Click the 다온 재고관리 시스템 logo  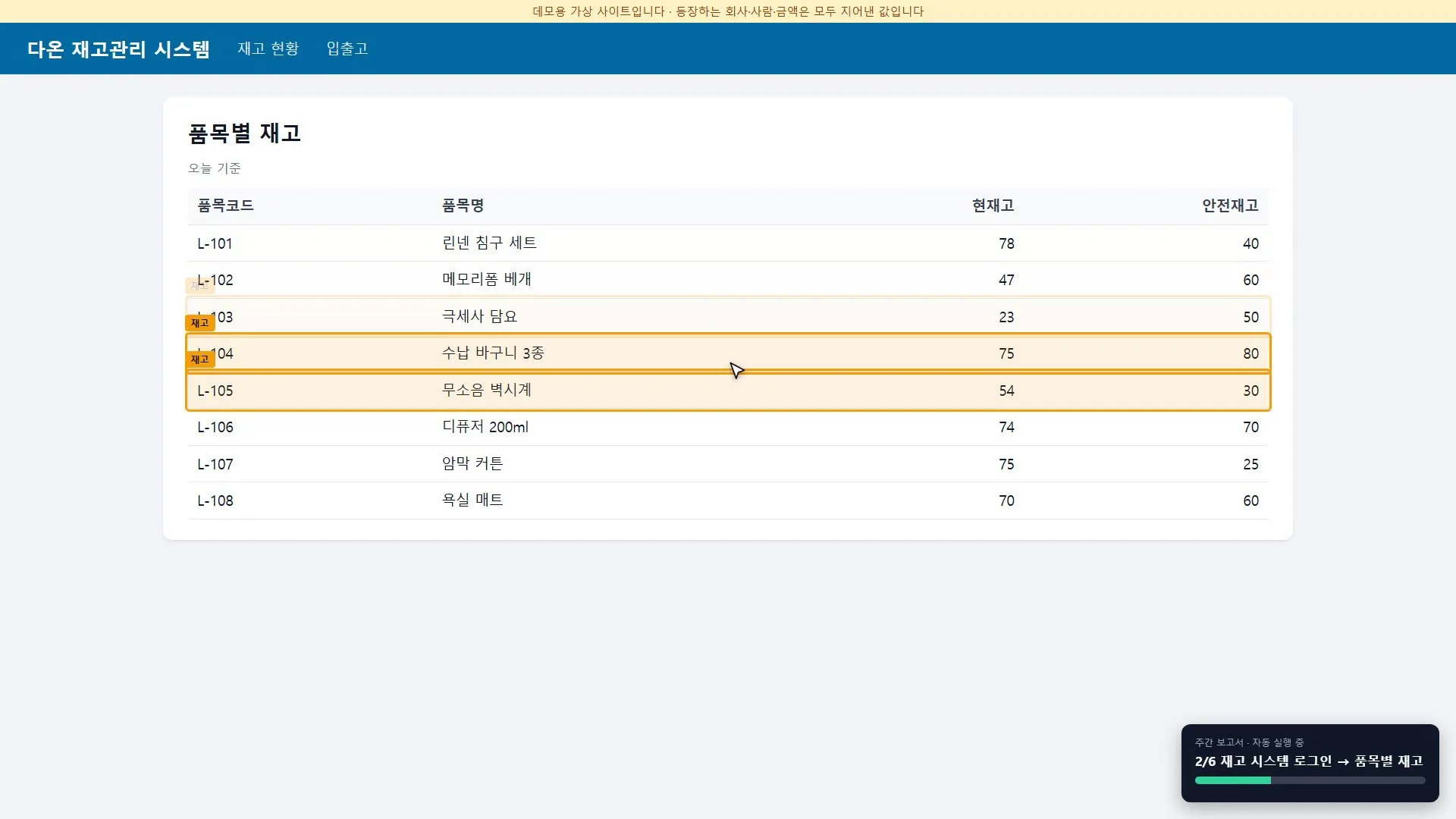point(118,49)
